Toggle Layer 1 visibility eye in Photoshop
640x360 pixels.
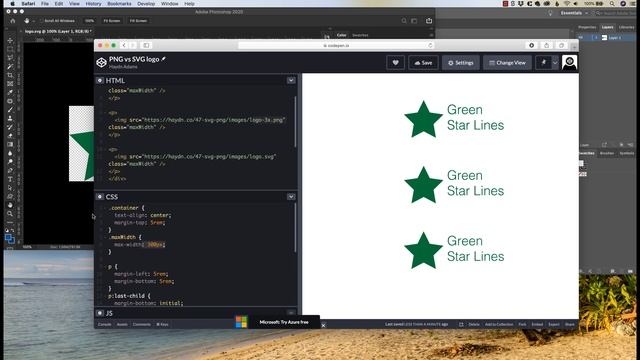coord(581,38)
